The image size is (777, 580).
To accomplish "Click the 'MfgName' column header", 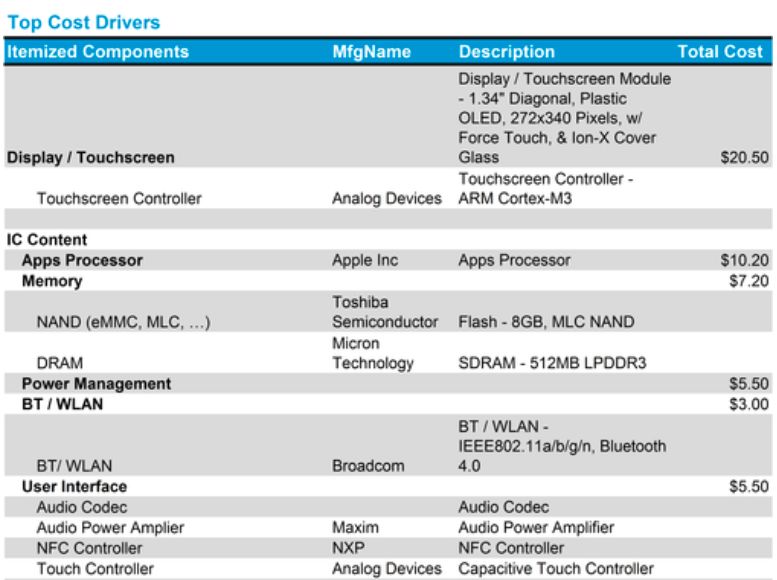I will click(372, 52).
